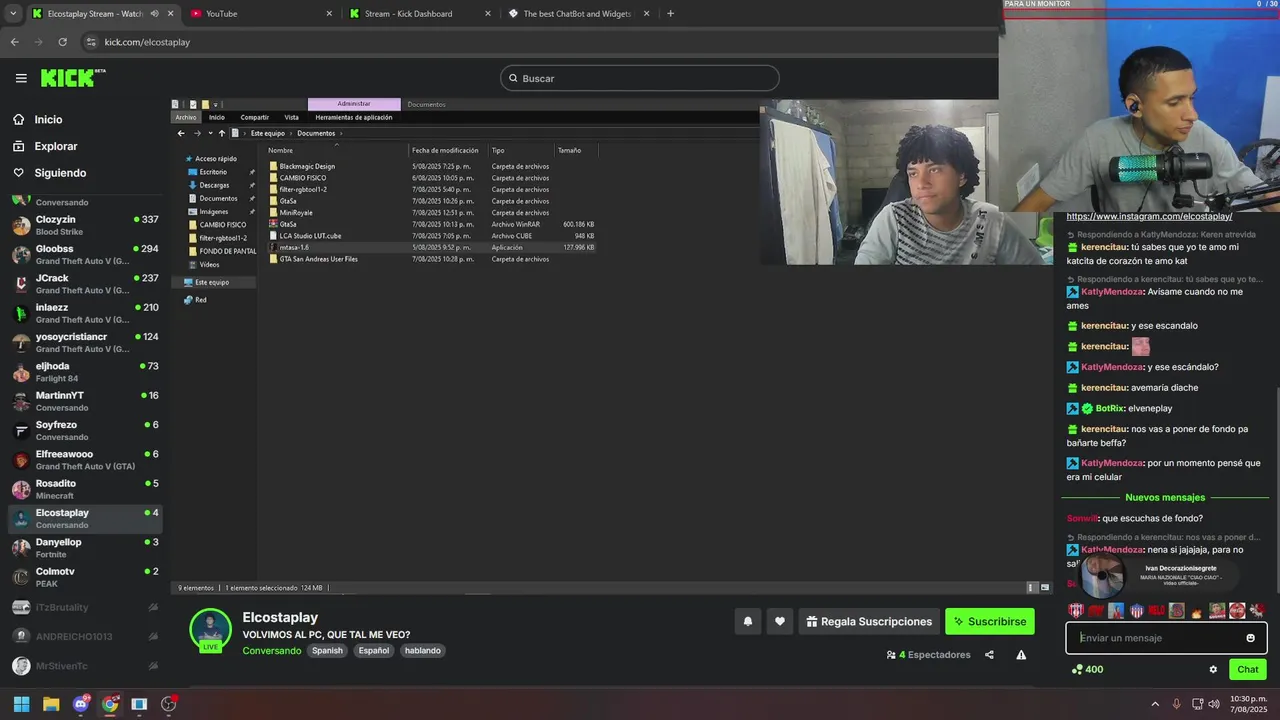Open Soyfrezo channel in sidebar
The width and height of the screenshot is (1280, 720).
pyautogui.click(x=84, y=430)
